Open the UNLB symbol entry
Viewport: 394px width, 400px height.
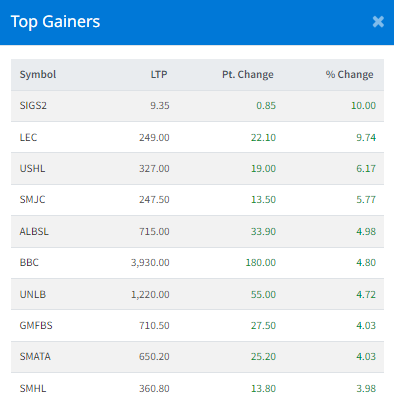tap(33, 294)
